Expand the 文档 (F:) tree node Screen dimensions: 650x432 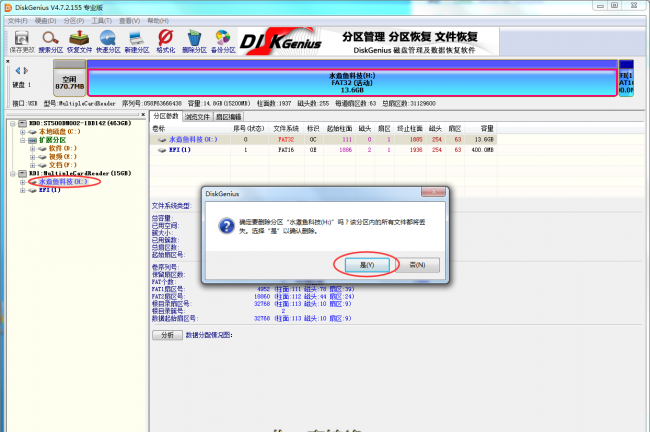[x=32, y=165]
